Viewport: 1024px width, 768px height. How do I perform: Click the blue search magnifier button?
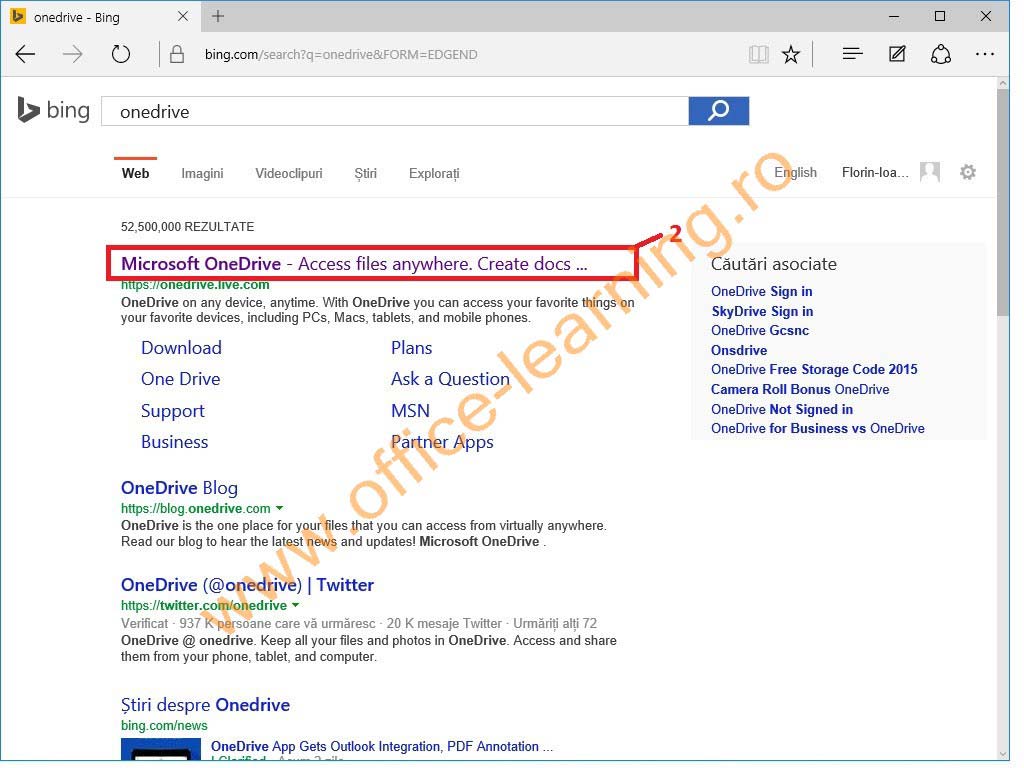tap(719, 111)
